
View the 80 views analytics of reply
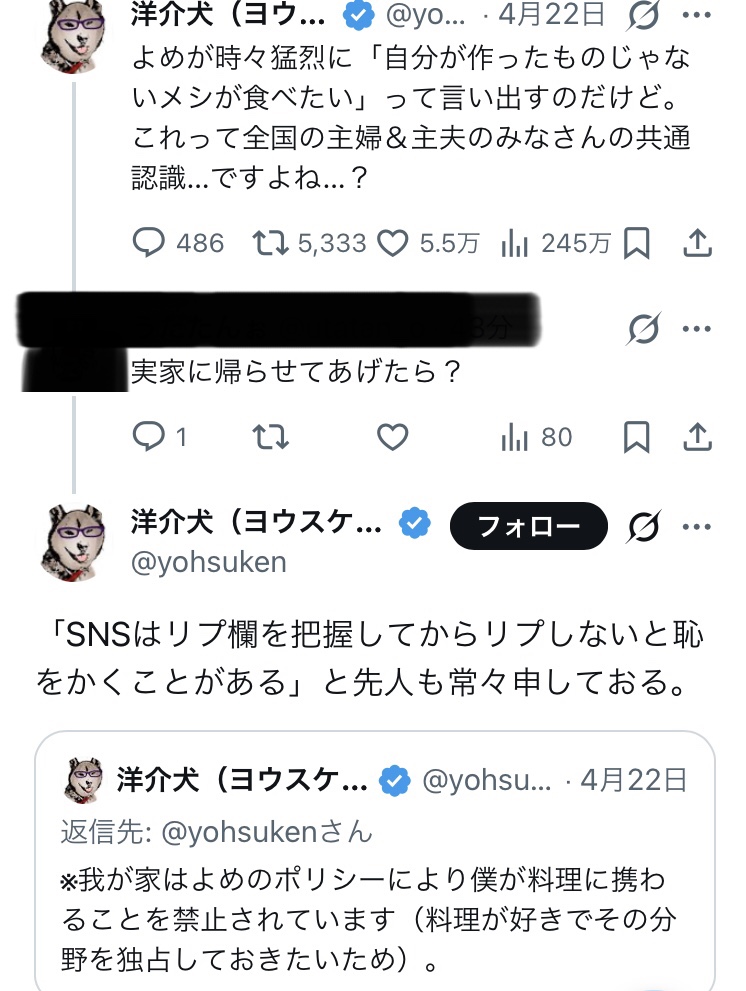pos(513,437)
